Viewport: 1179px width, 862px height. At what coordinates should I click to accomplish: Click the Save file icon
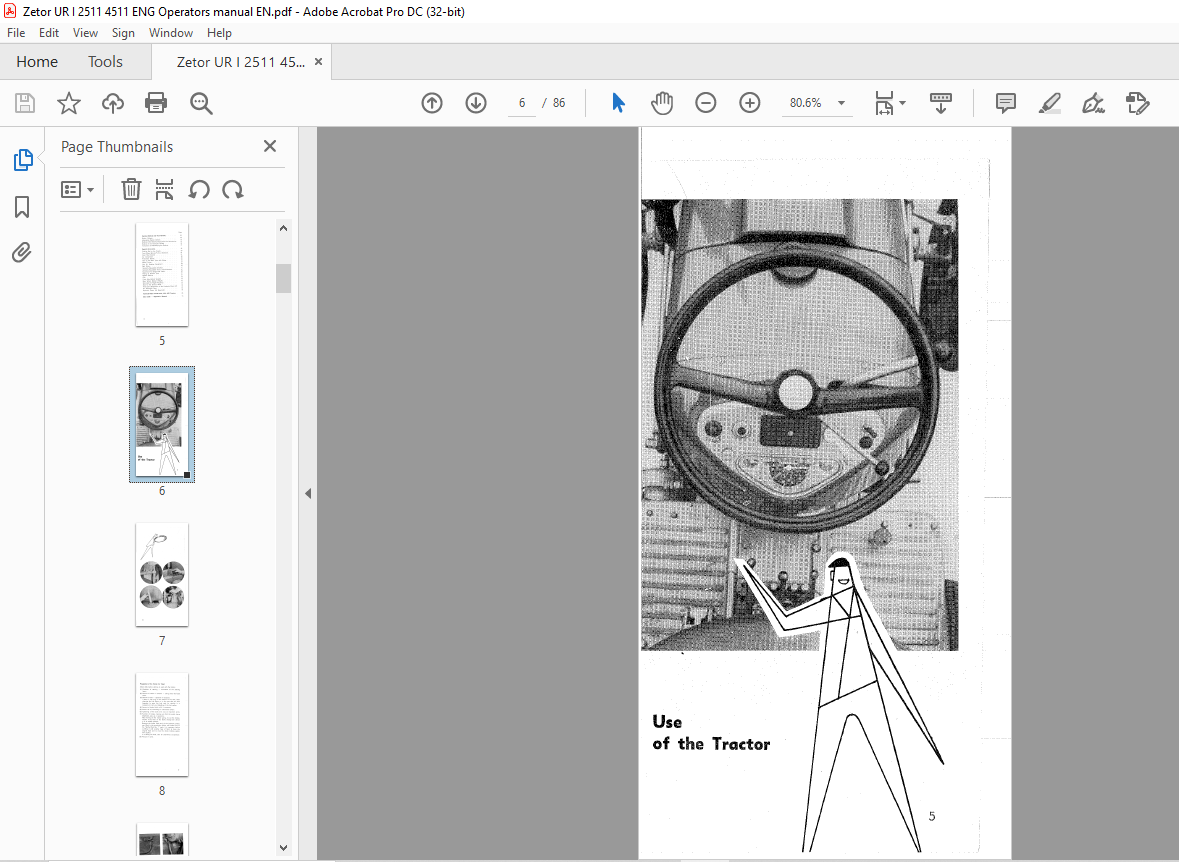pyautogui.click(x=25, y=103)
